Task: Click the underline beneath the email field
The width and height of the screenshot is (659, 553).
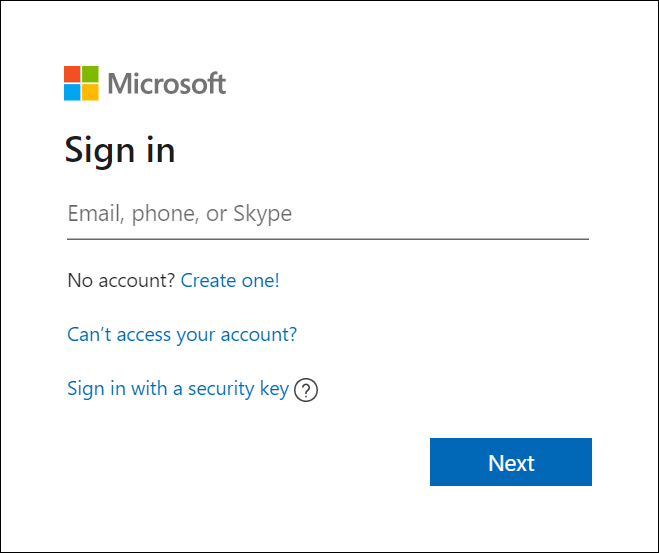Action: (327, 239)
